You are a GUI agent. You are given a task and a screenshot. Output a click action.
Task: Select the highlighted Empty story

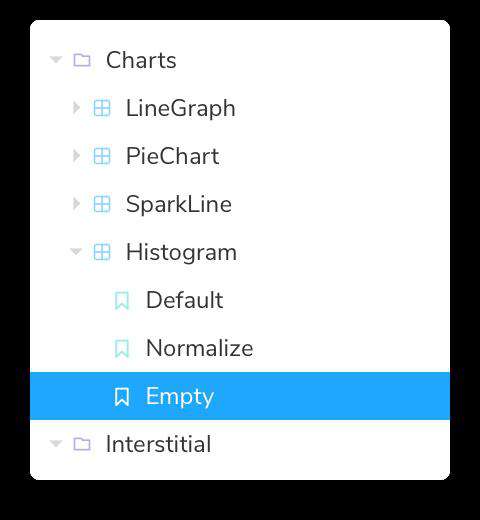(x=240, y=396)
